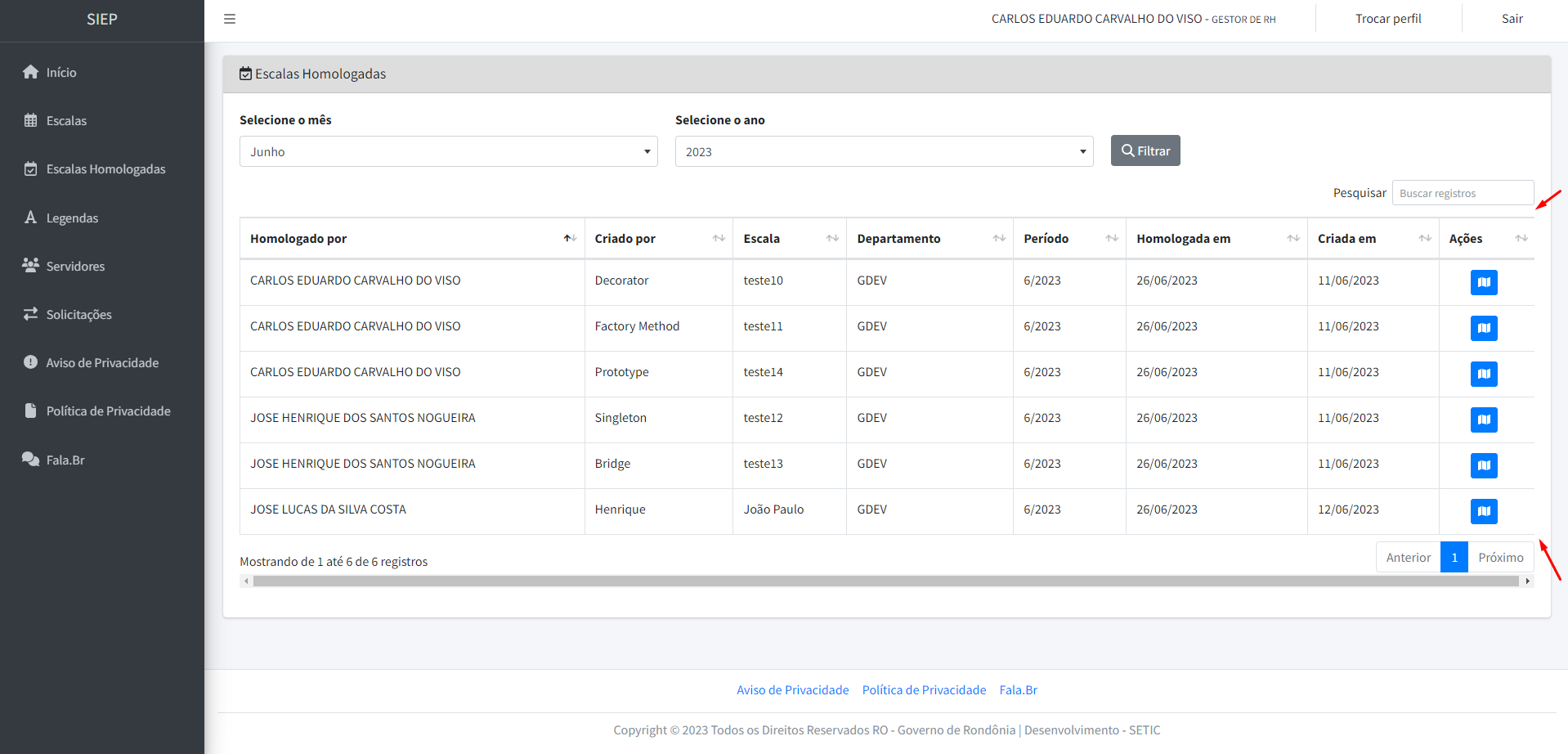Screen dimensions: 1568x754
Task: Click Trocar perfil in header
Action: point(1388,19)
